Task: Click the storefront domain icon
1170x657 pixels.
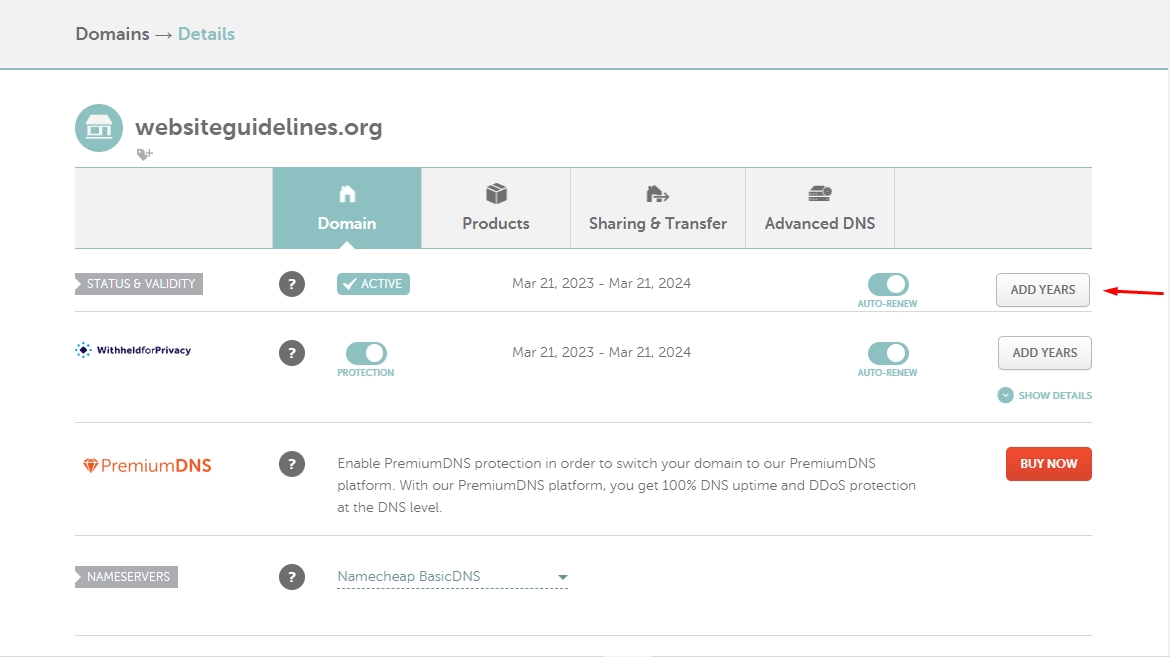Action: click(x=99, y=128)
